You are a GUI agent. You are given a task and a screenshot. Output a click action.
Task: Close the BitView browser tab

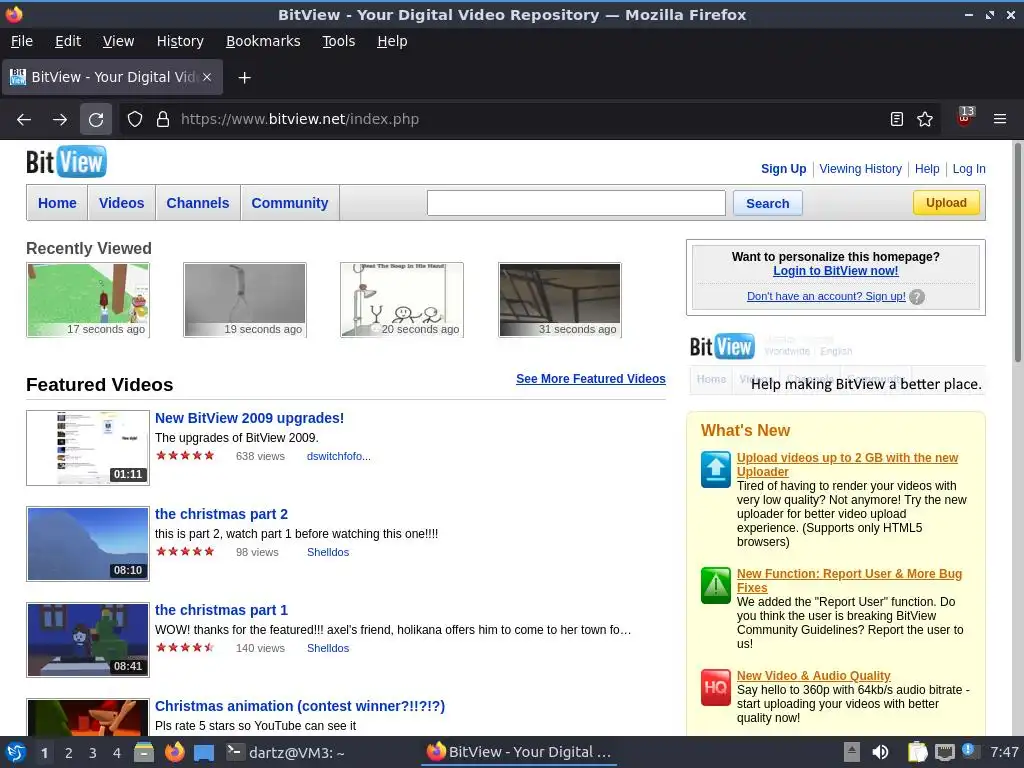pos(206,77)
